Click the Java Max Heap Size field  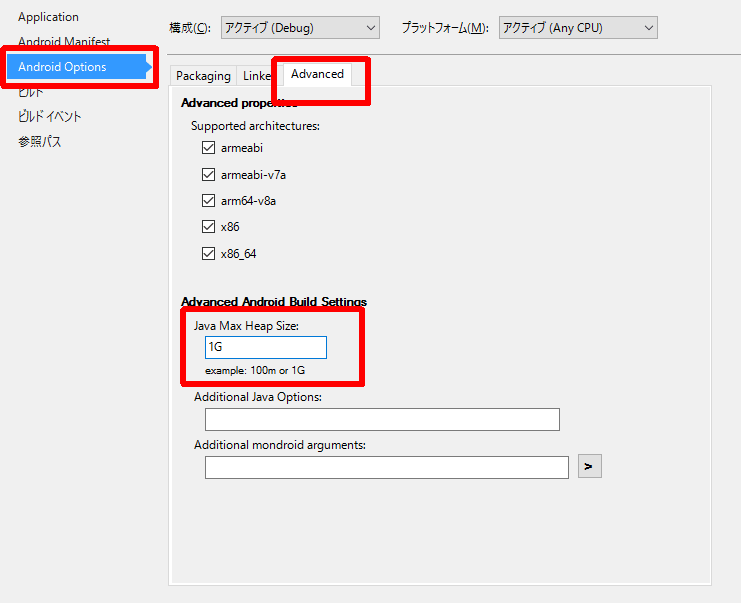pyautogui.click(x=266, y=347)
